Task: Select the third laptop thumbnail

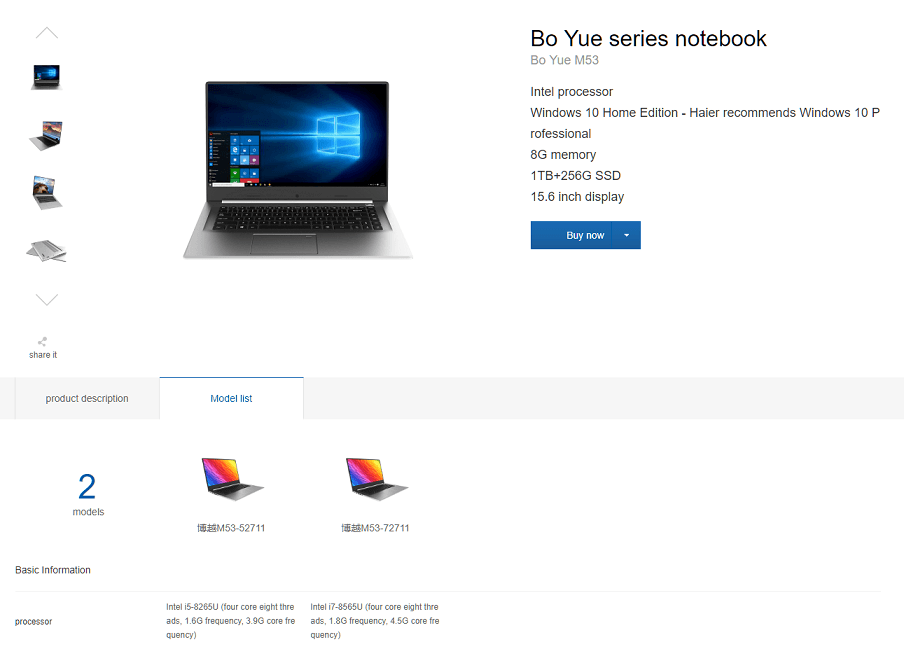Action: tap(47, 193)
